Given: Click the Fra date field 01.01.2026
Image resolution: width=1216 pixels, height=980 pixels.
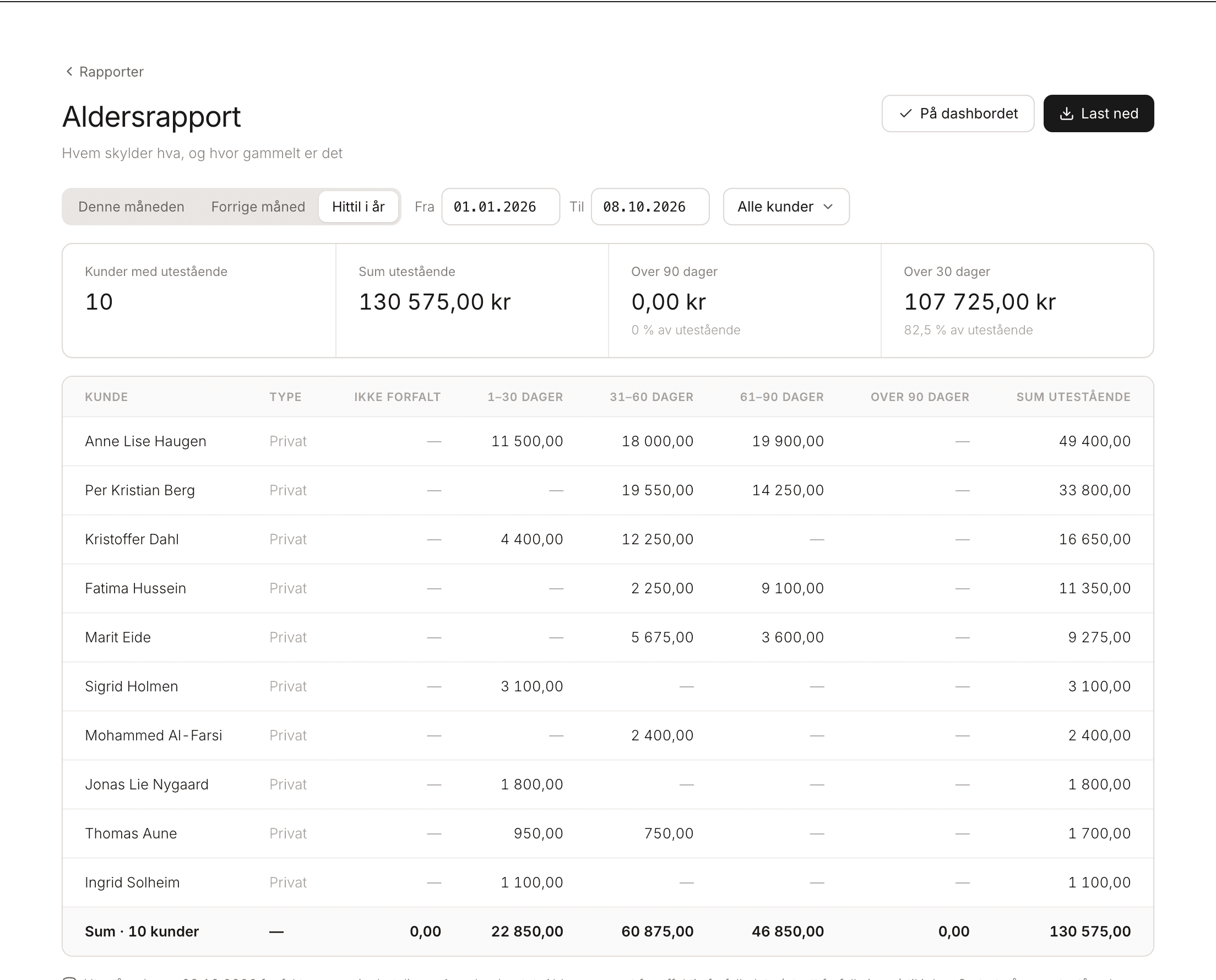Looking at the screenshot, I should click(501, 207).
